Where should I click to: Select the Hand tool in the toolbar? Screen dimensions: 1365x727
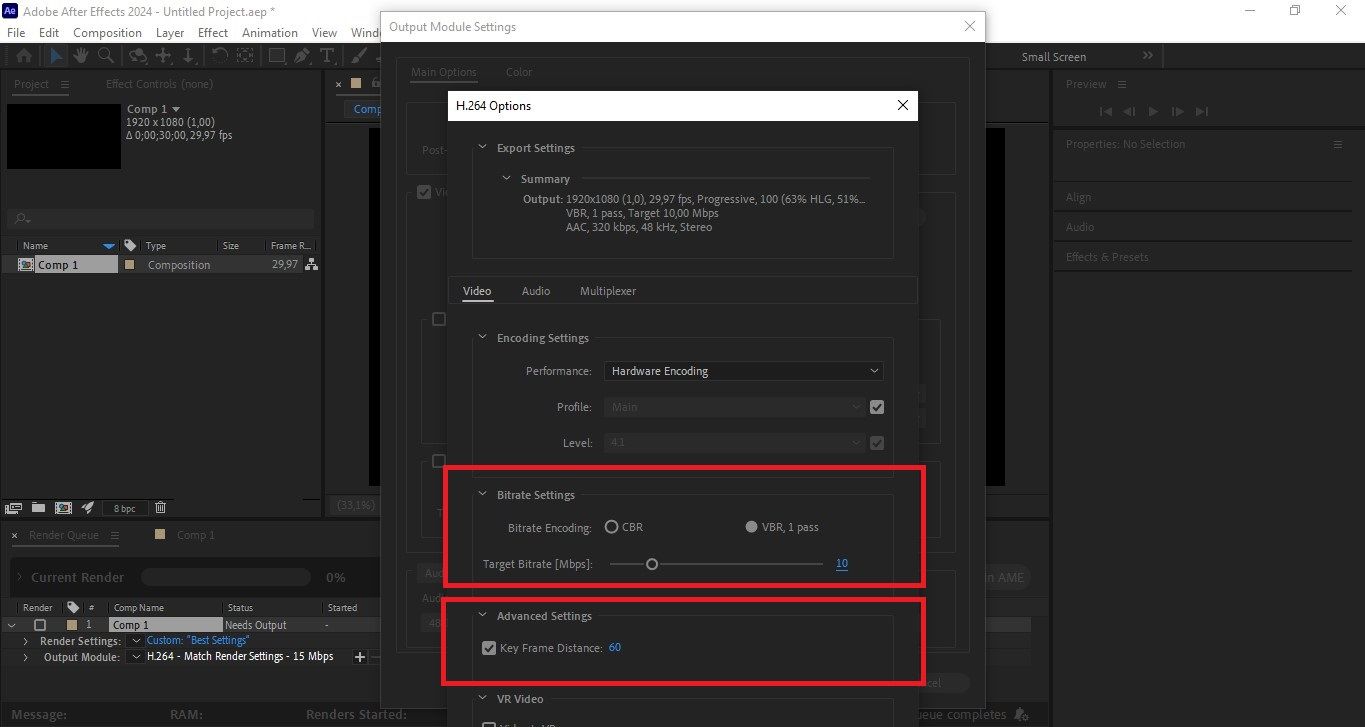point(81,55)
